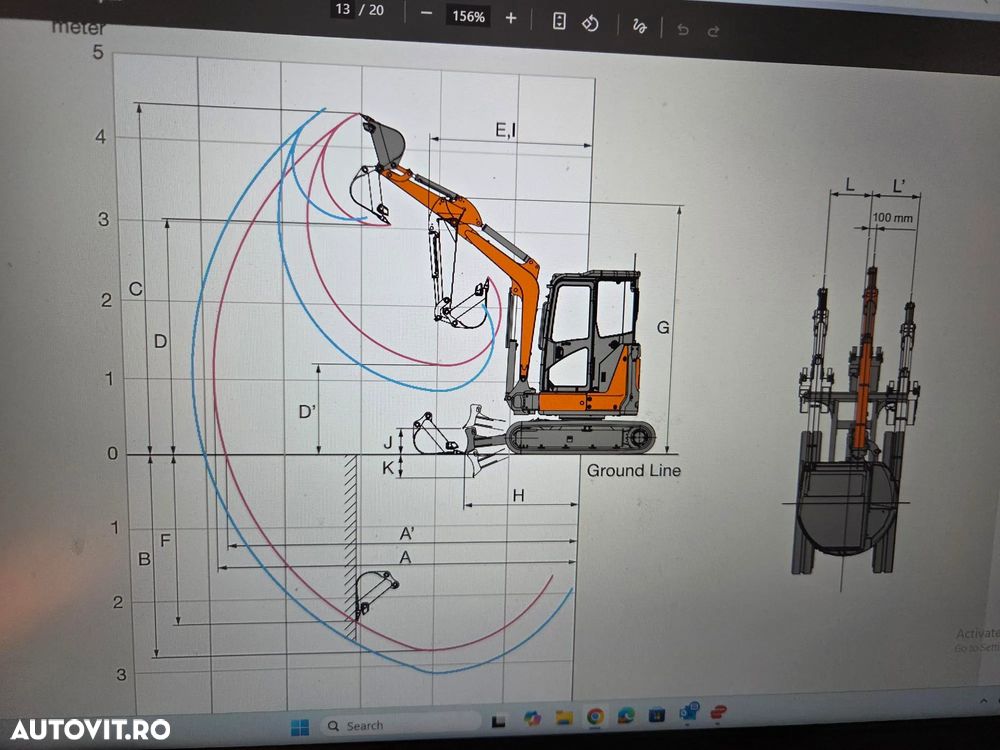1000x750 pixels.
Task: Click the 'meter' axis unit label
Action: (78, 27)
